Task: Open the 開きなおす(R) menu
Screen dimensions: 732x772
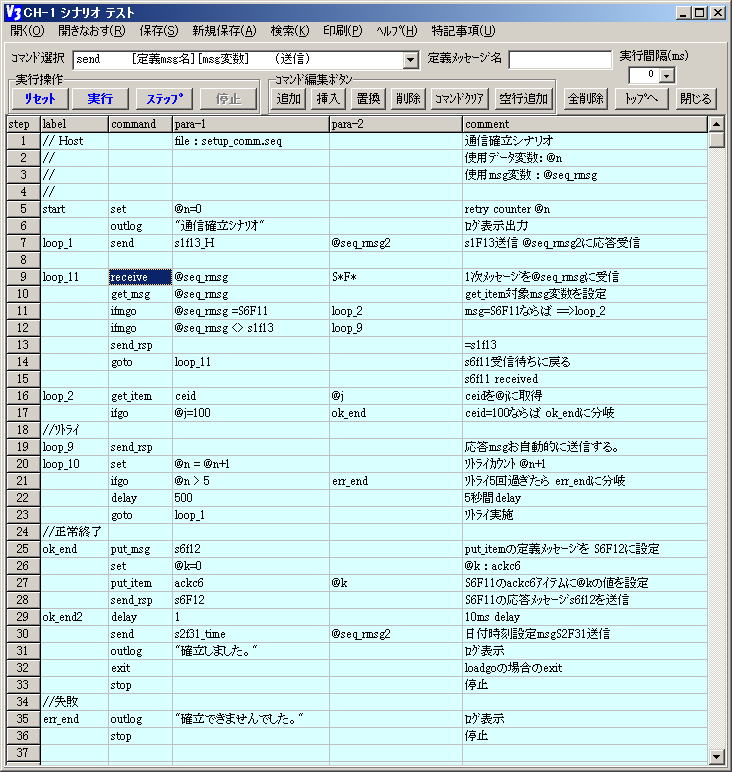Action: (92, 31)
